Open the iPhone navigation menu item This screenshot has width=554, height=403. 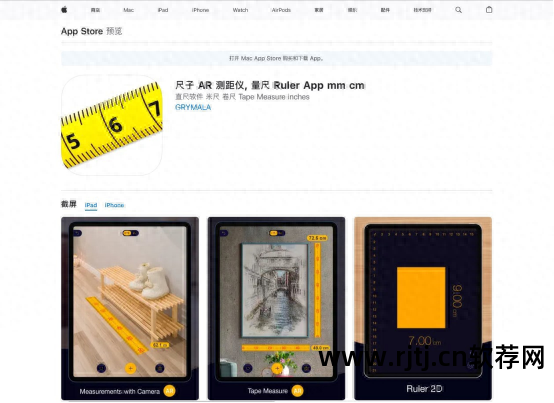coord(200,10)
